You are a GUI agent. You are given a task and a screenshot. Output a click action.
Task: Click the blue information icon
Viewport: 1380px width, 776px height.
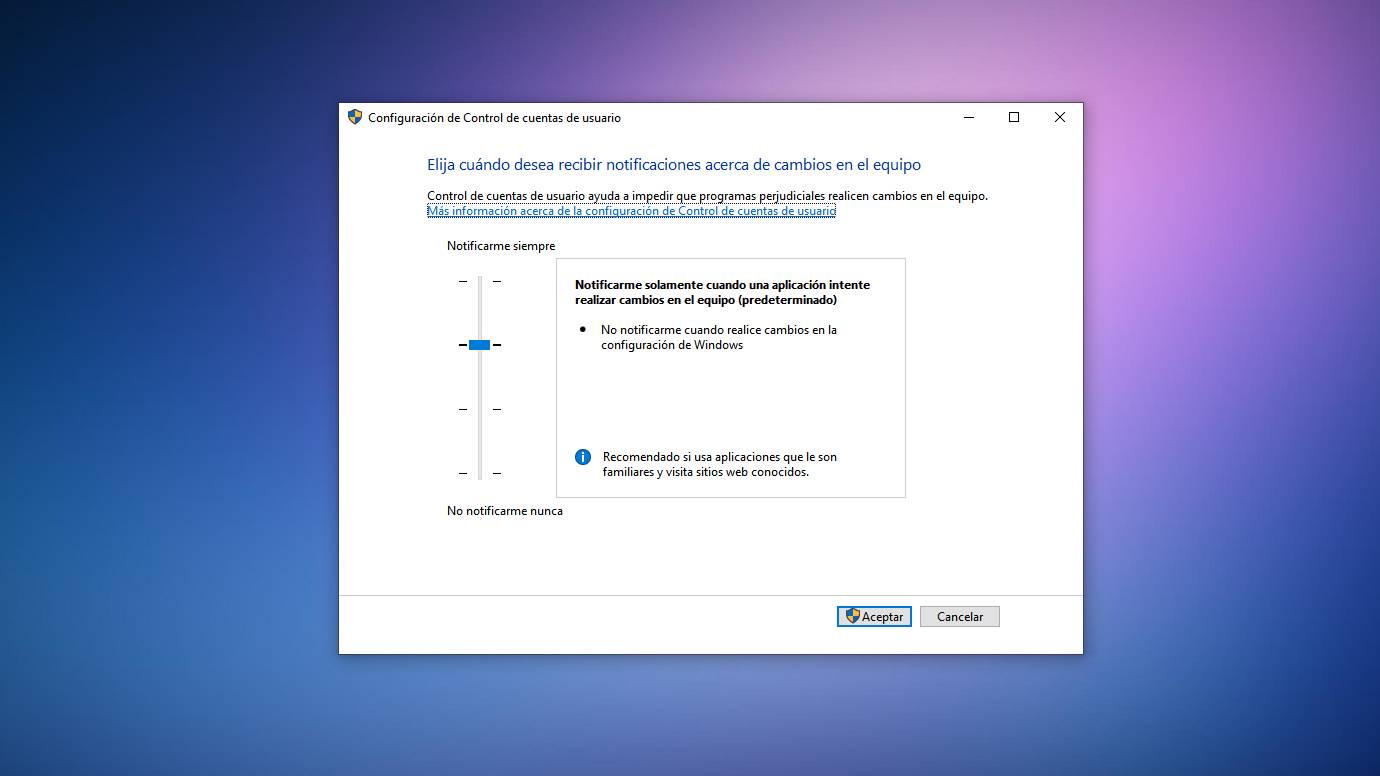(x=583, y=457)
